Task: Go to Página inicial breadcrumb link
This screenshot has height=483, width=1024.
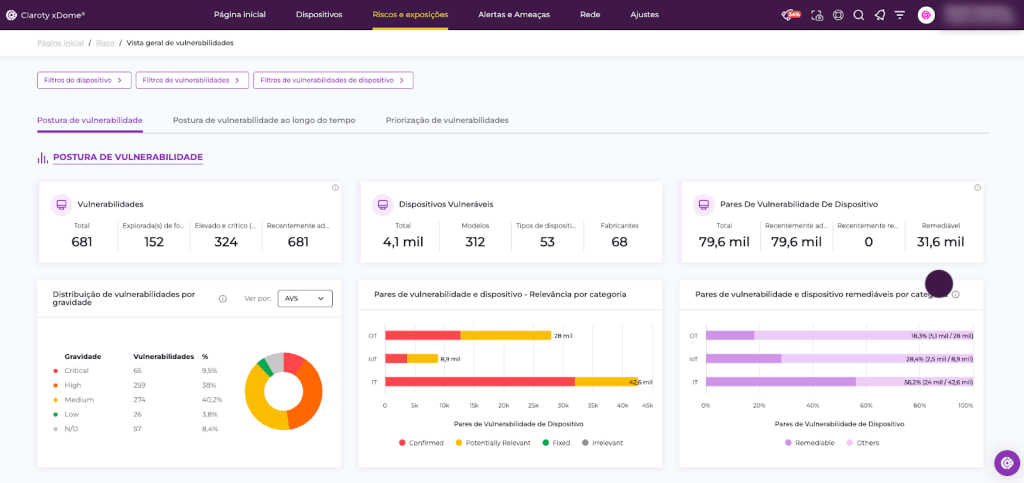Action: [x=60, y=43]
